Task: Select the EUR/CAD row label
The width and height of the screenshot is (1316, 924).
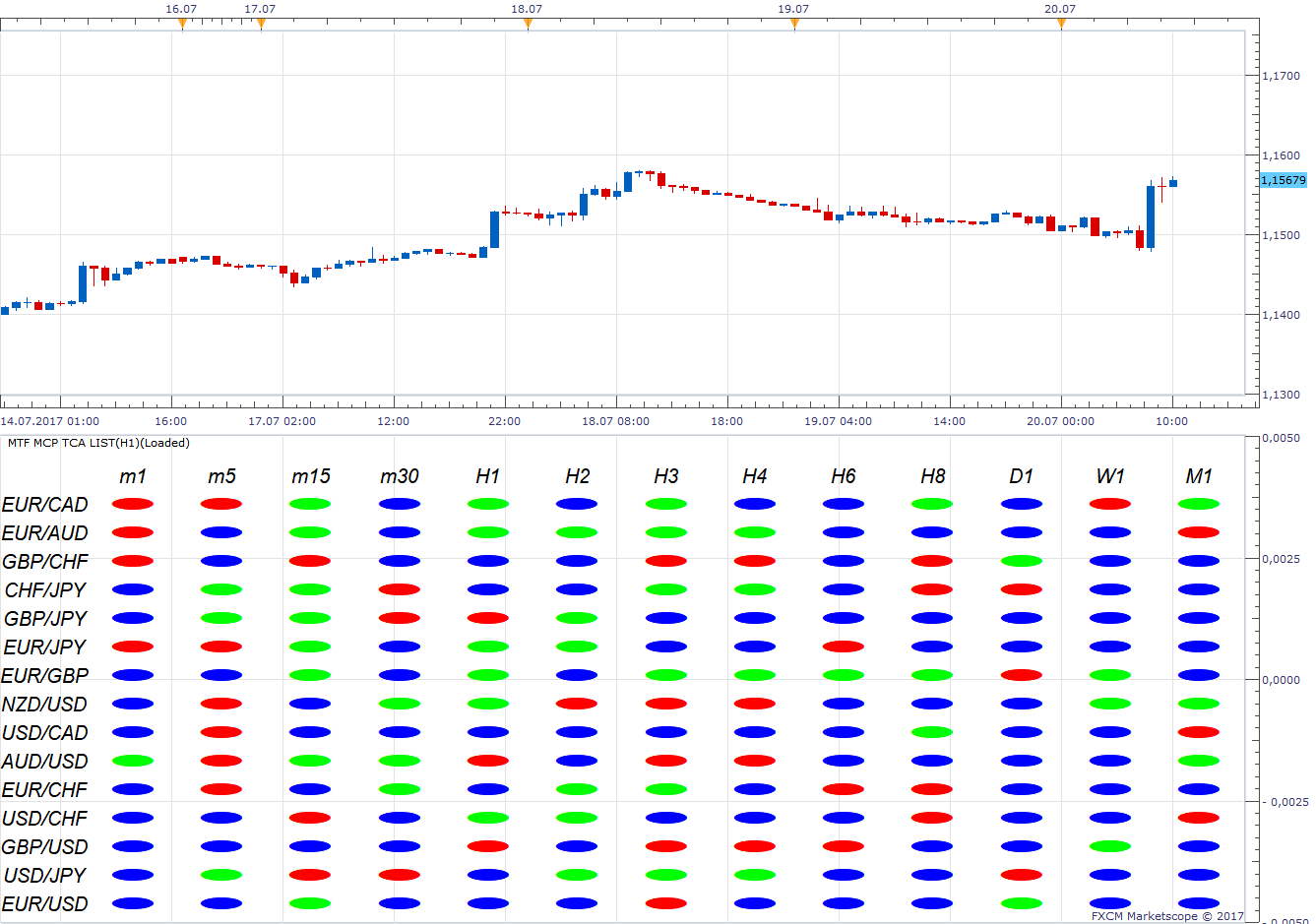Action: tap(45, 505)
